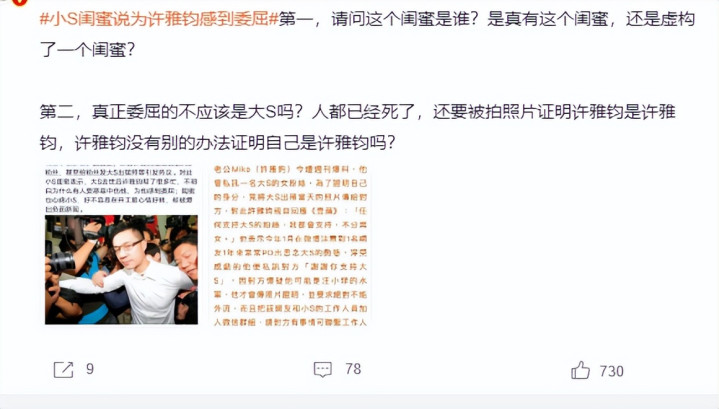
Task: Click the paragraph line starting 第二，真正委屈
Action: (x=357, y=112)
